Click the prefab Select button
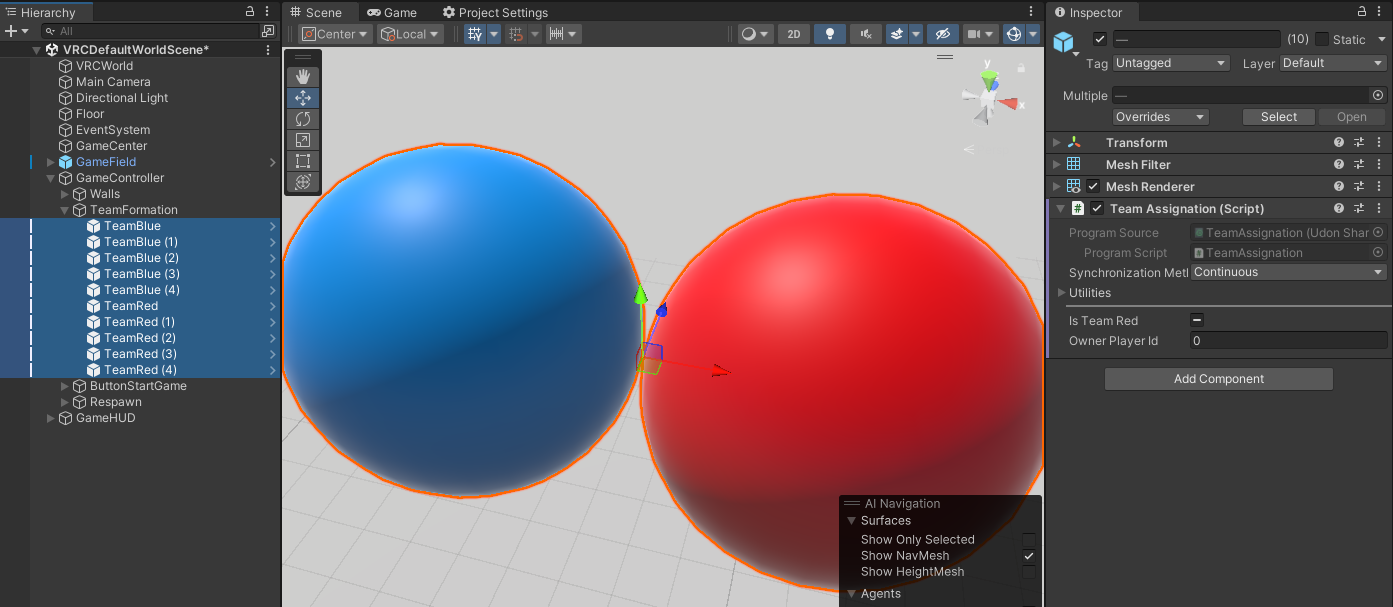This screenshot has width=1393, height=607. point(1278,117)
